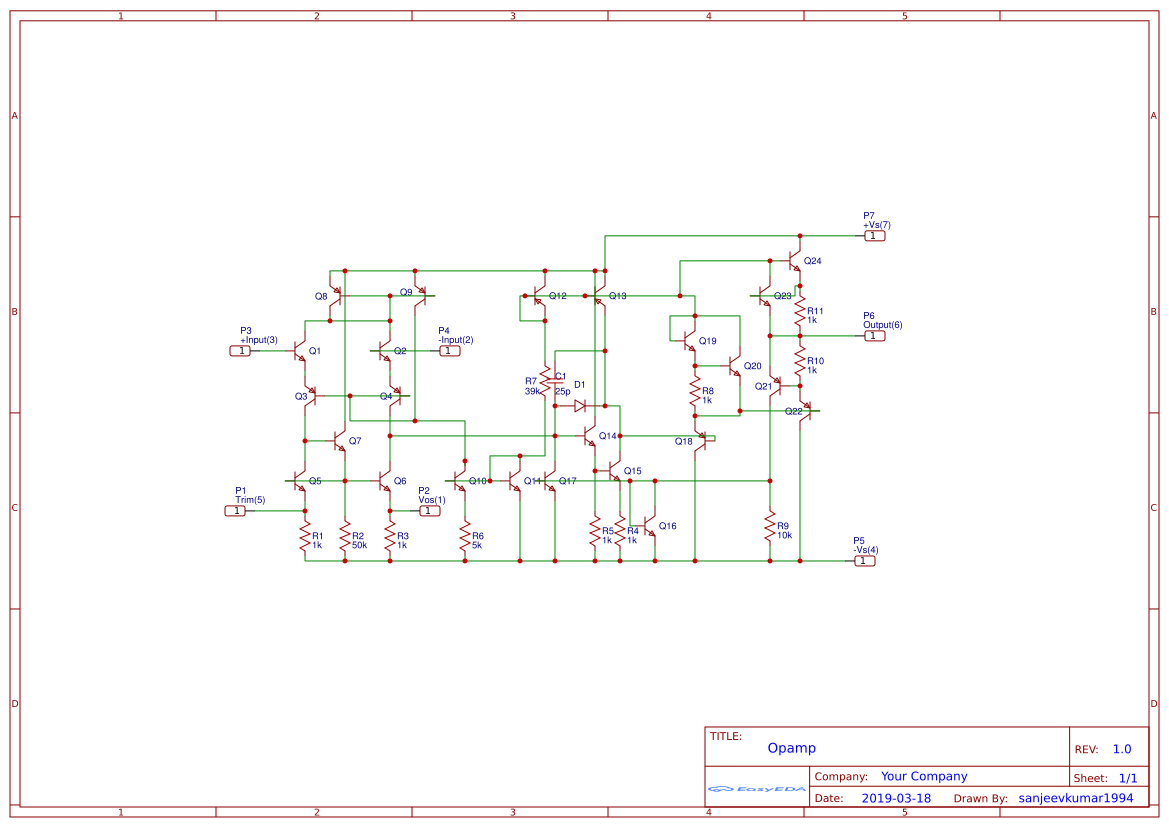Viewport: 1169px width, 827px height.
Task: Select the Q1 input transistor symbol
Action: coord(300,350)
